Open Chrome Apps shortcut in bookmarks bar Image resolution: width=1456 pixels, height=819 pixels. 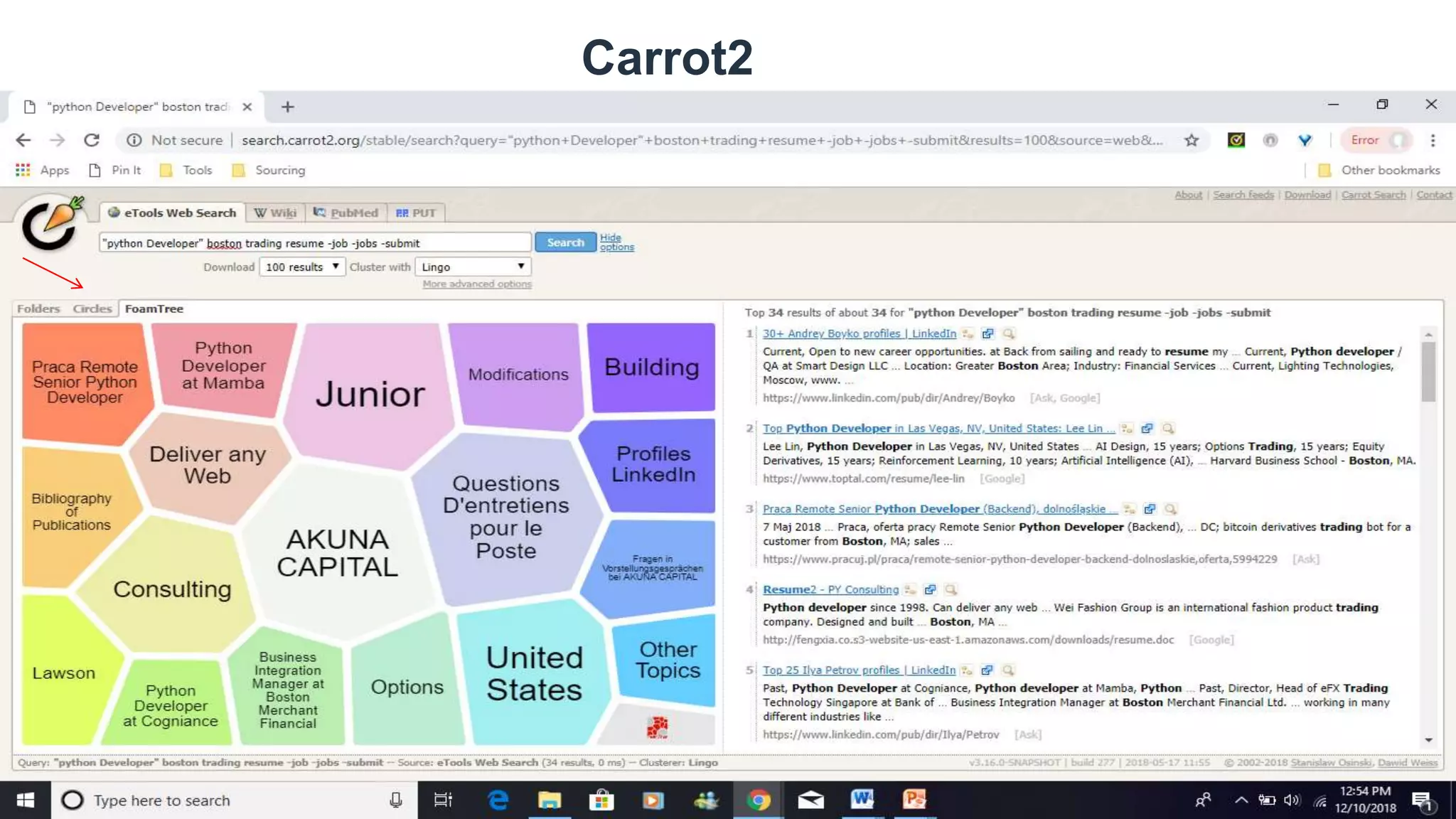pyautogui.click(x=42, y=170)
